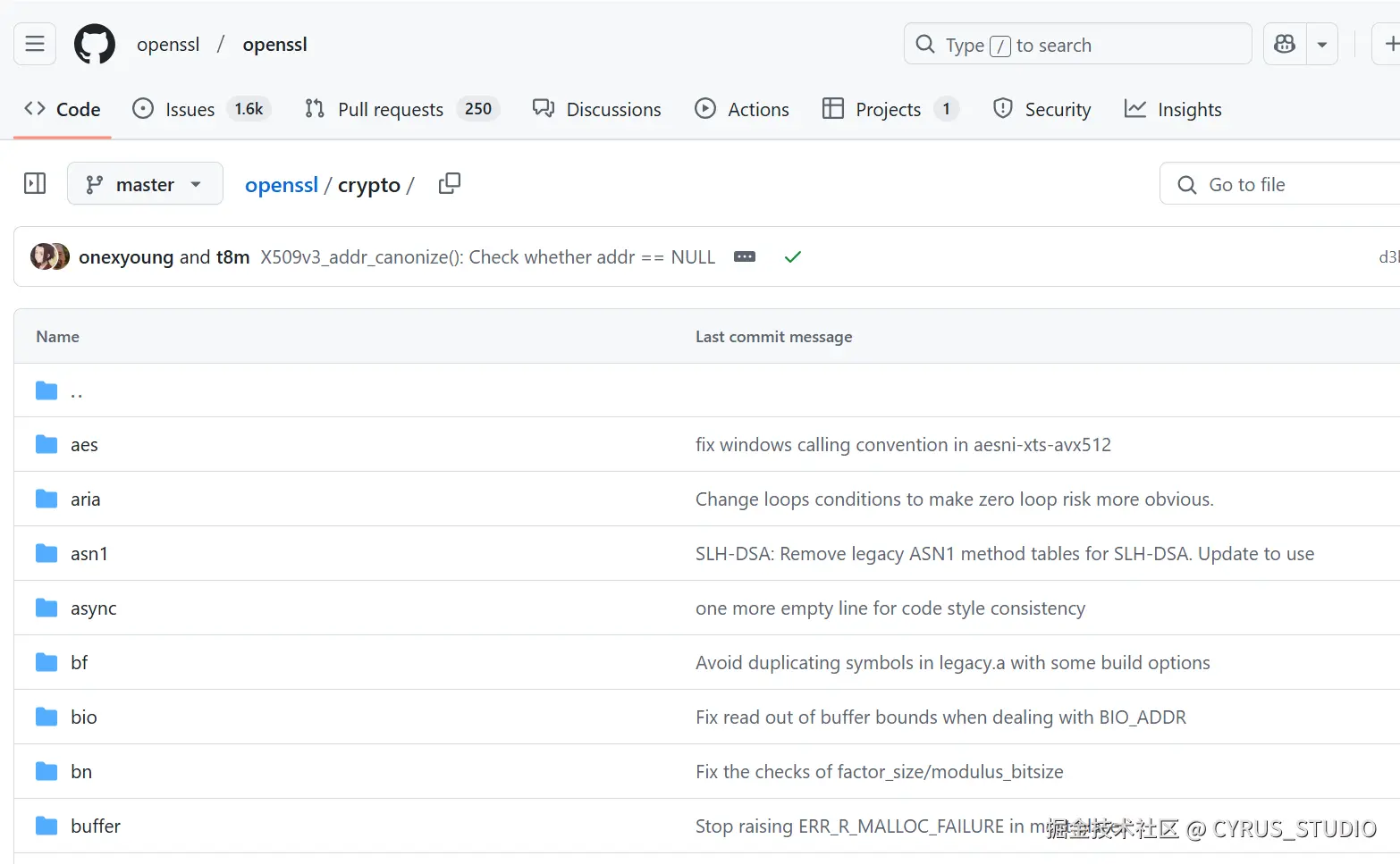Click the async folder icon

coord(46,608)
